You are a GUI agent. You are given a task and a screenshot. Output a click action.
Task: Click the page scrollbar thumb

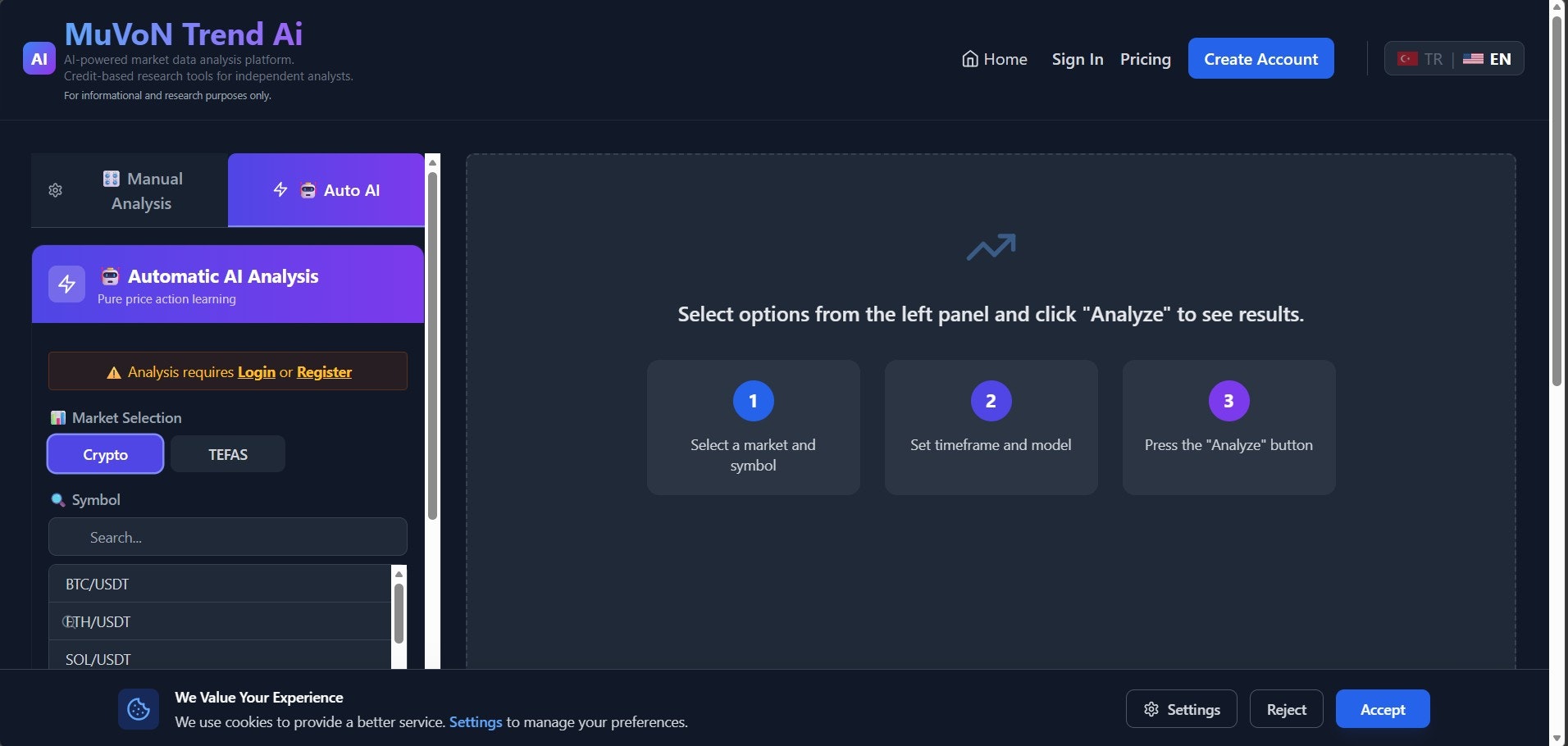point(1557,200)
